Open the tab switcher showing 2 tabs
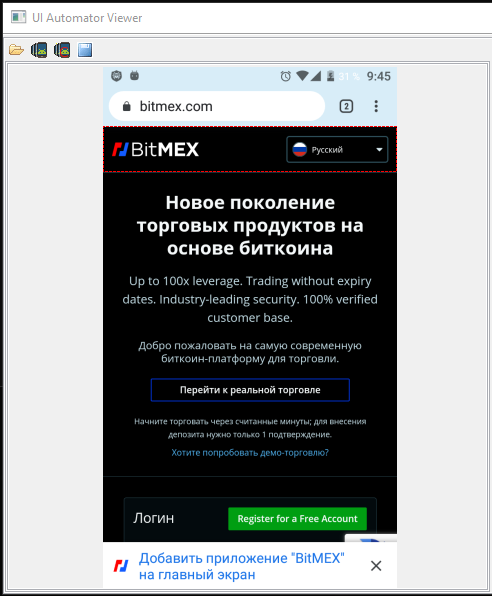 pyautogui.click(x=346, y=106)
